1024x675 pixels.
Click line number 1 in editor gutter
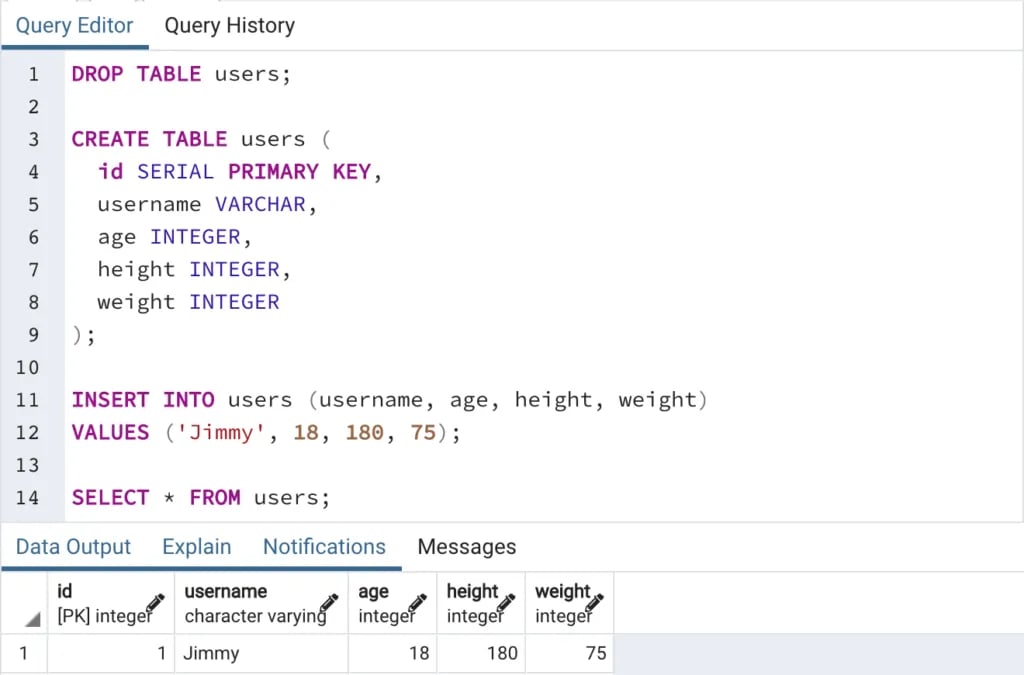[33, 74]
